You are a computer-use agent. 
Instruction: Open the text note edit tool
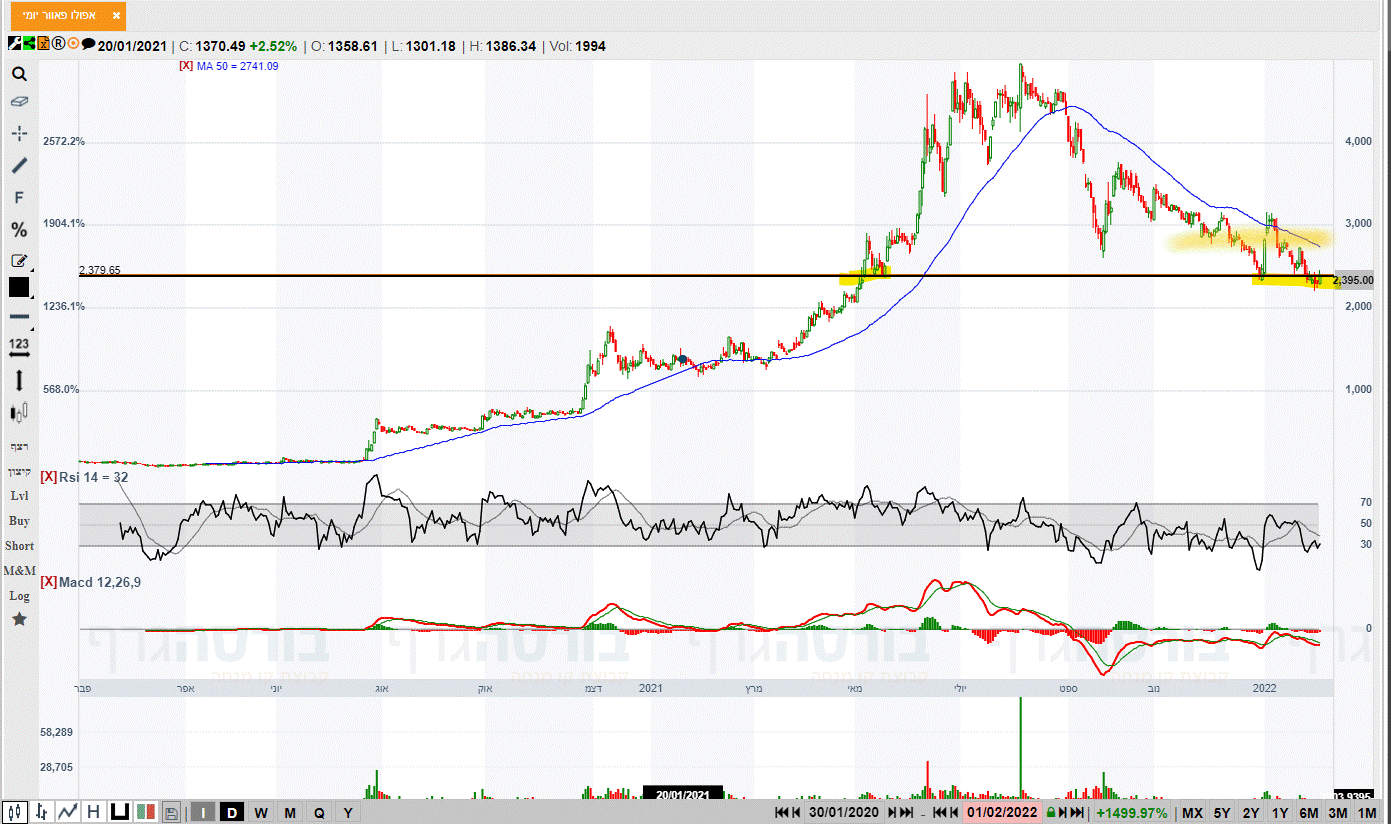point(19,261)
